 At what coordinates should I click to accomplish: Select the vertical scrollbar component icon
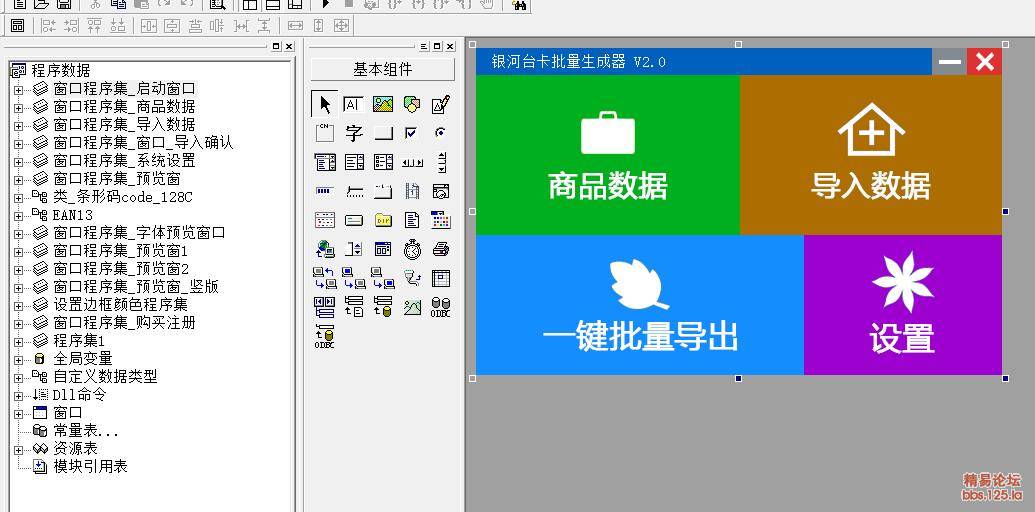[x=442, y=162]
